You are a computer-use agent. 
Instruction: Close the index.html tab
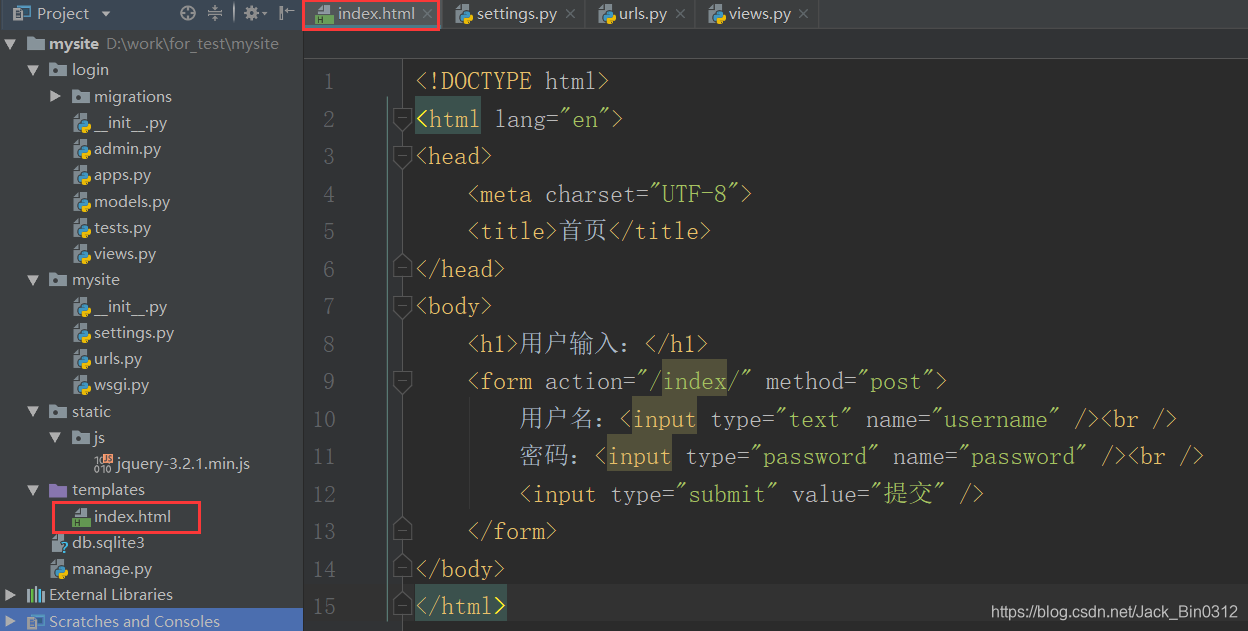click(427, 14)
